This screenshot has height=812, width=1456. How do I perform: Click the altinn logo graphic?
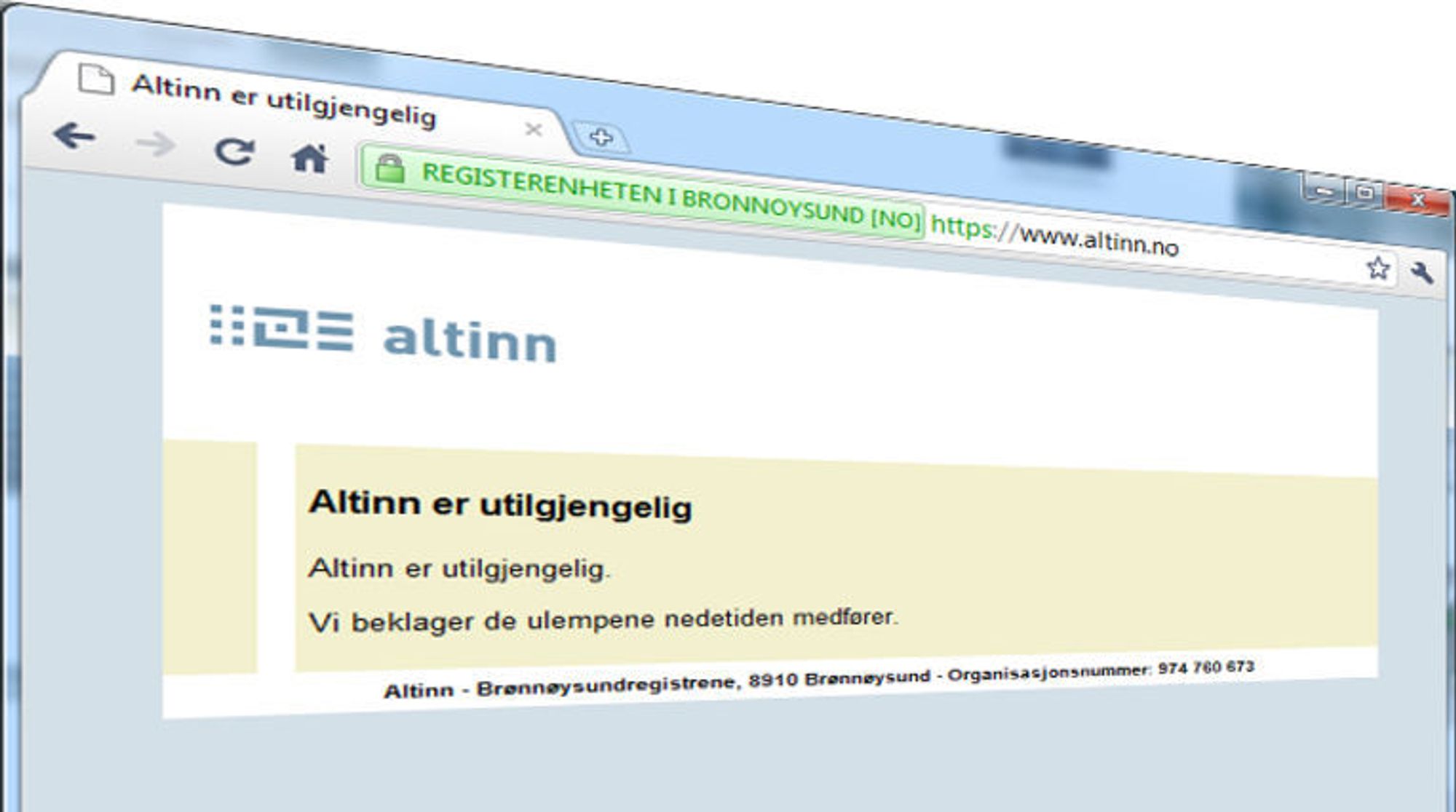click(x=282, y=328)
